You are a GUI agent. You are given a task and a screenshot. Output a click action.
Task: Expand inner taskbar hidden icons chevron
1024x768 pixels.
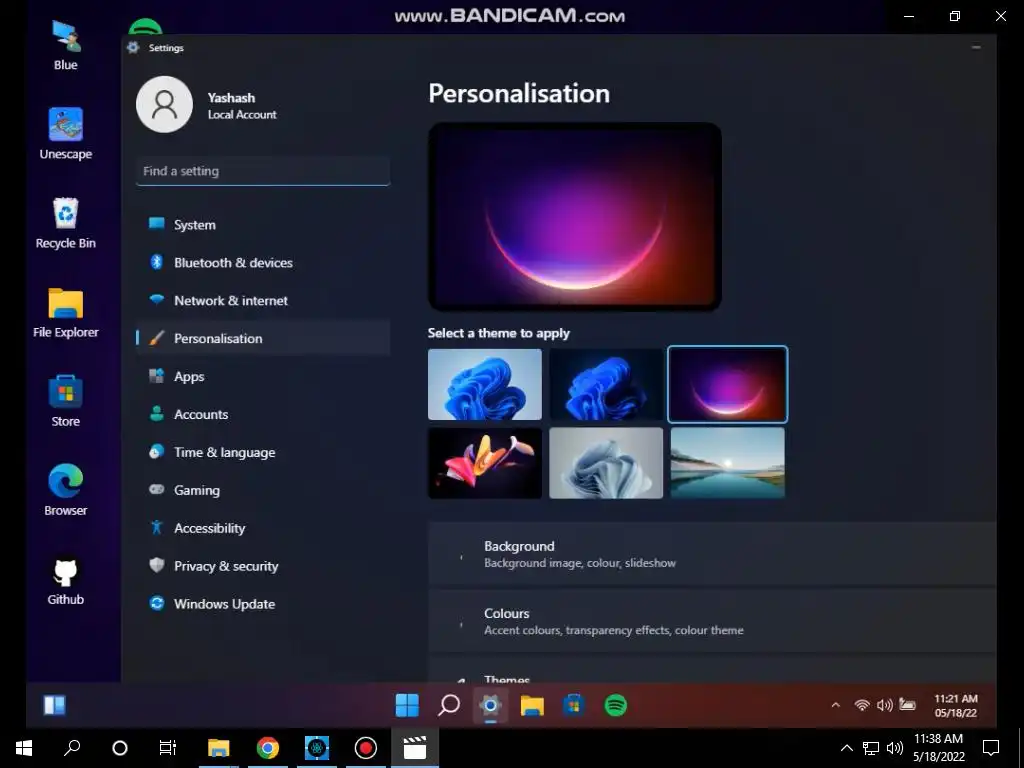coord(835,705)
